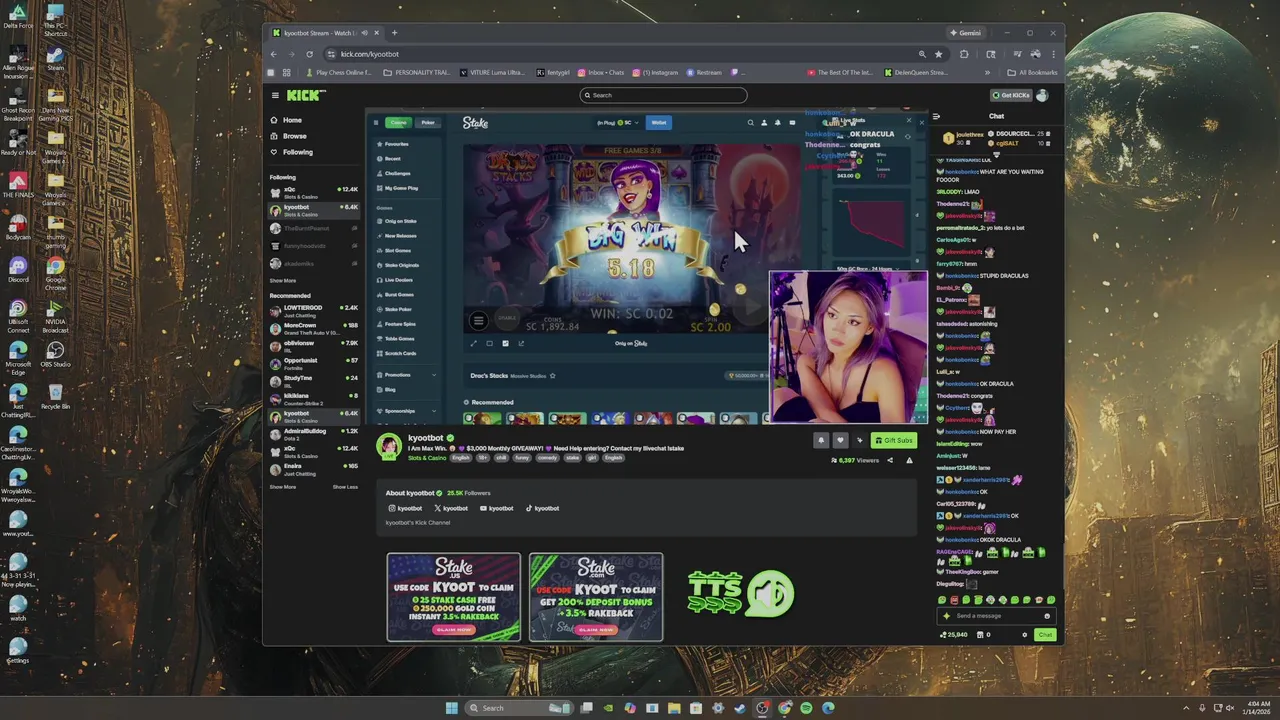Open the Kick user profile avatar

tap(1042, 95)
